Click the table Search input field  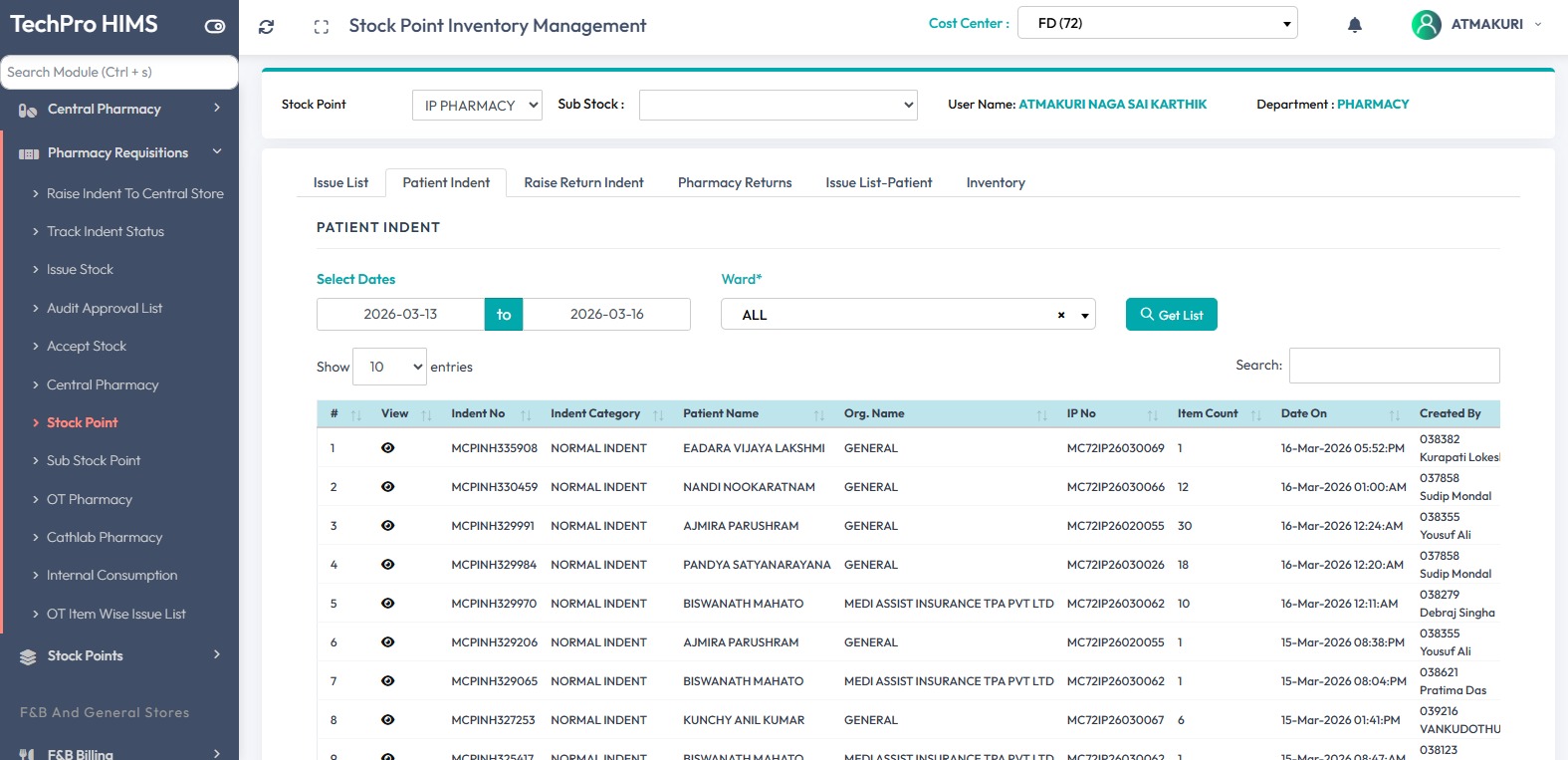click(1393, 366)
